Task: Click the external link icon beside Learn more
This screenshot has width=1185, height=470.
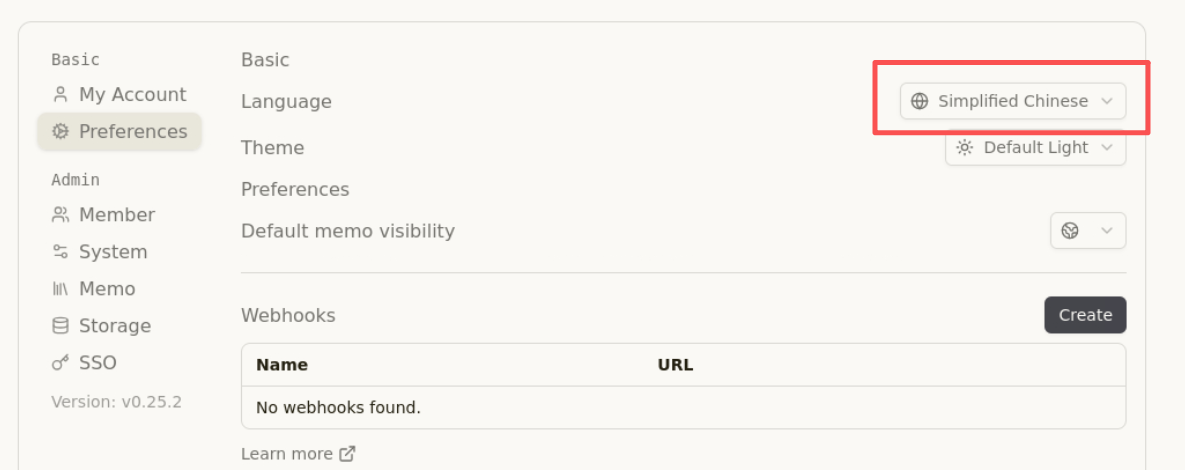Action: [347, 454]
